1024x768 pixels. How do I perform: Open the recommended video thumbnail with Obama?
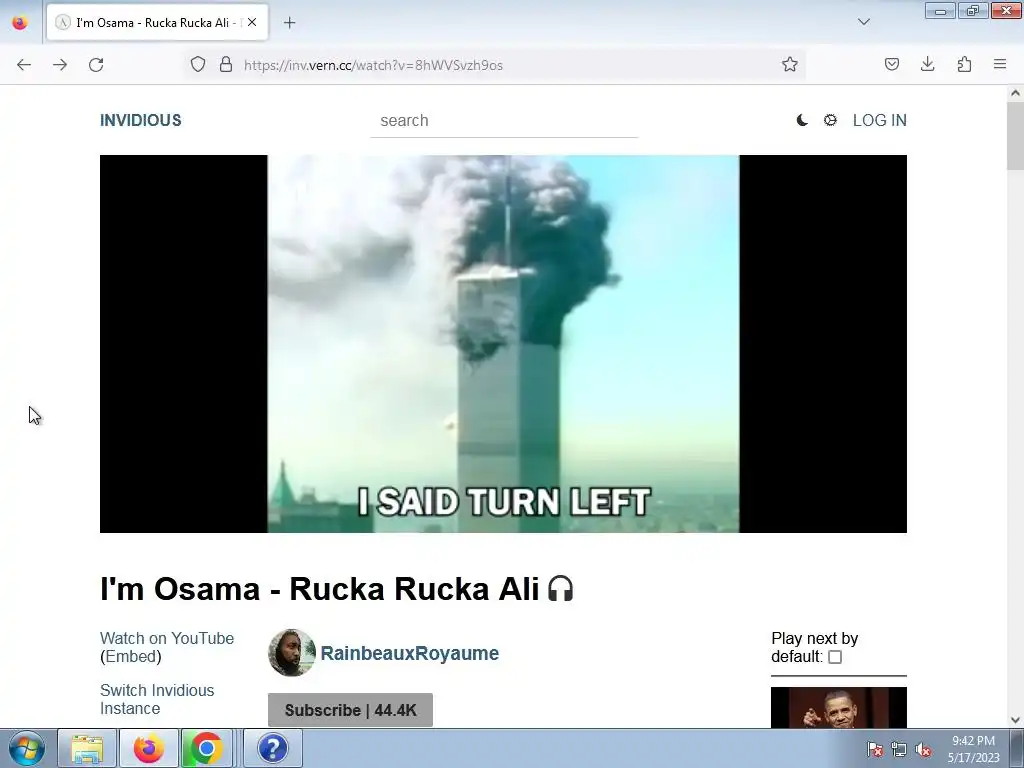(839, 708)
